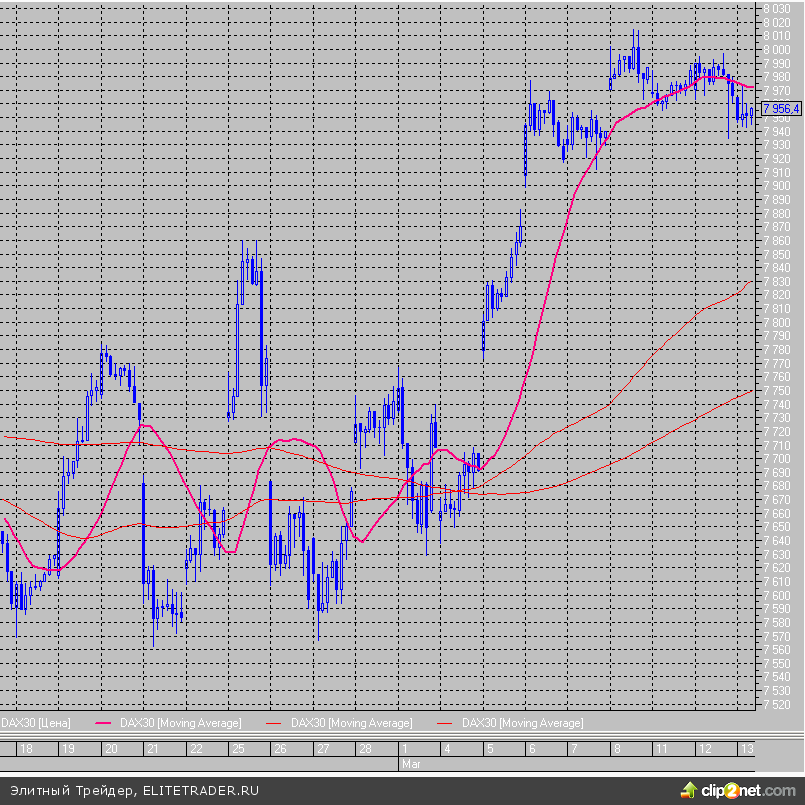
Task: Click date 28 on the time axis
Action: [365, 749]
